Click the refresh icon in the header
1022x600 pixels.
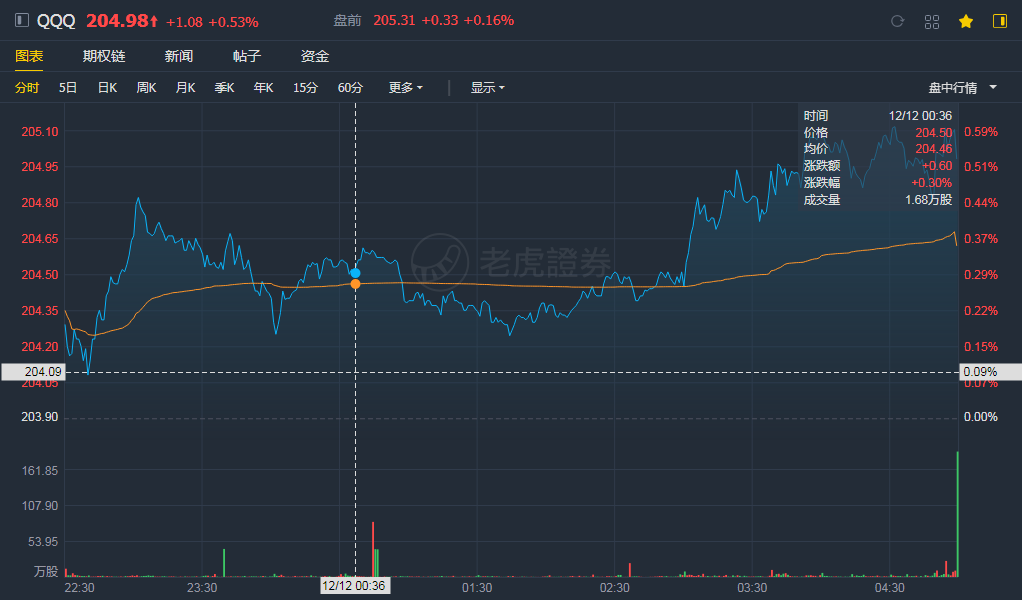(897, 21)
